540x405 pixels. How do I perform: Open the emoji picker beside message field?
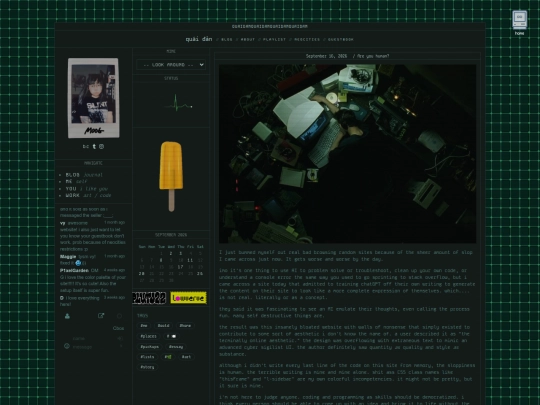point(67,346)
